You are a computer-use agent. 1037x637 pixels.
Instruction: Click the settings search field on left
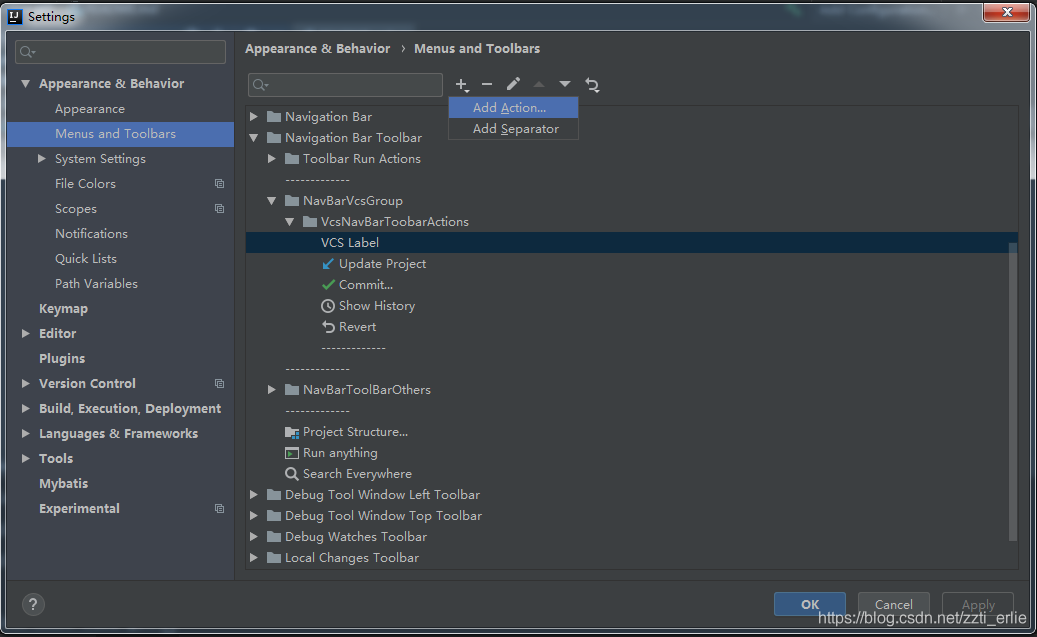[x=121, y=52]
